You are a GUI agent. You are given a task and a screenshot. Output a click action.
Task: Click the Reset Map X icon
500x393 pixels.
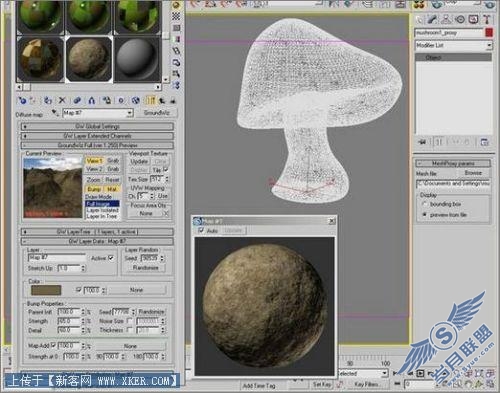pyautogui.click(x=62, y=100)
